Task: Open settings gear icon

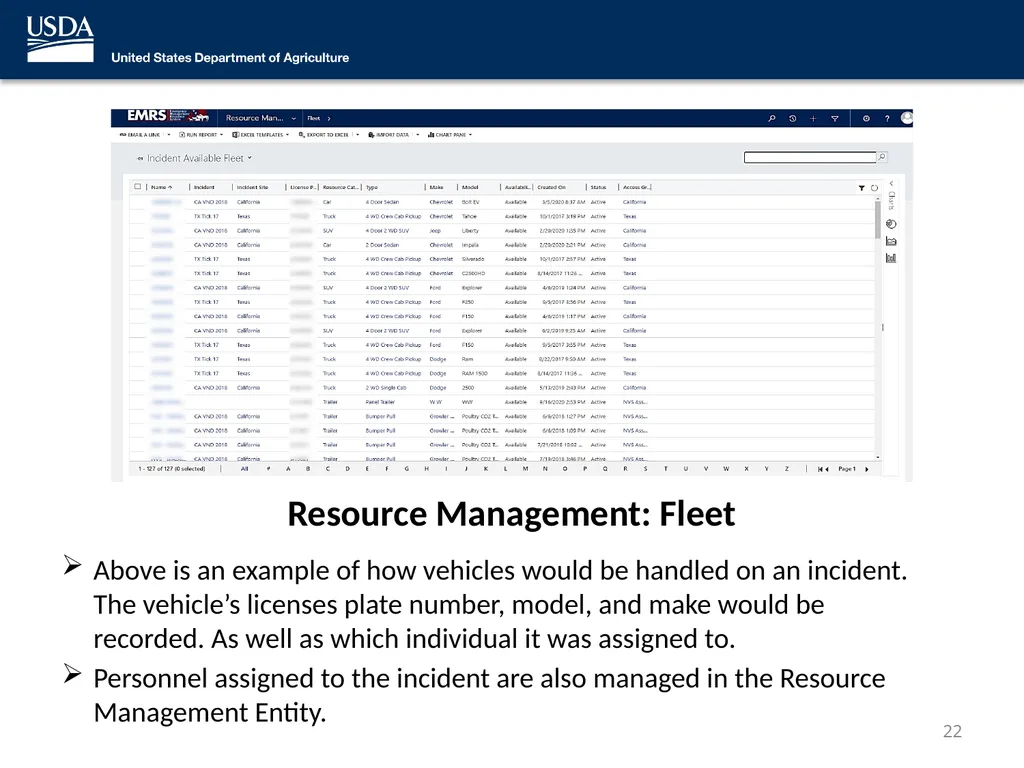Action: click(x=866, y=118)
